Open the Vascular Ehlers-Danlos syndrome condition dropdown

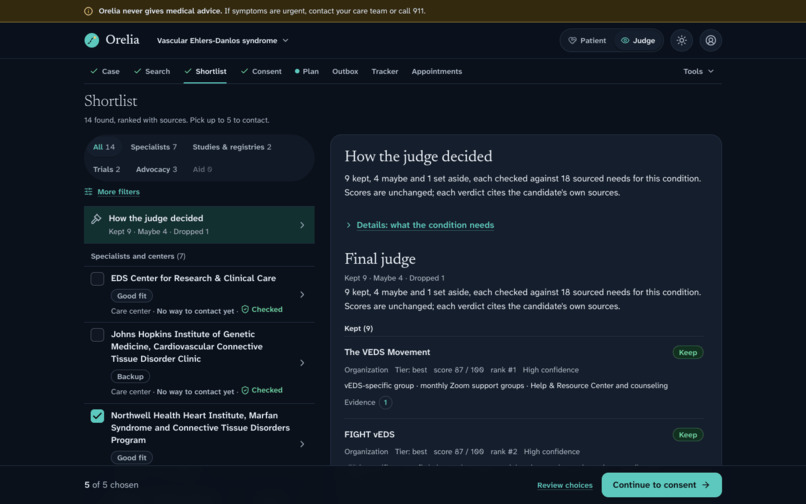[x=223, y=40]
